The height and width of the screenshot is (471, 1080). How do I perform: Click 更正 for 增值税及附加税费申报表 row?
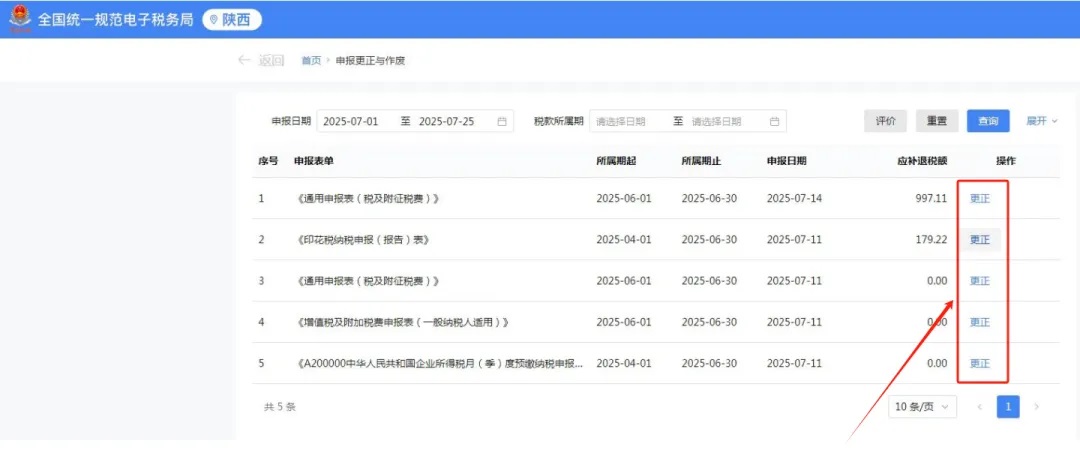[x=979, y=322]
